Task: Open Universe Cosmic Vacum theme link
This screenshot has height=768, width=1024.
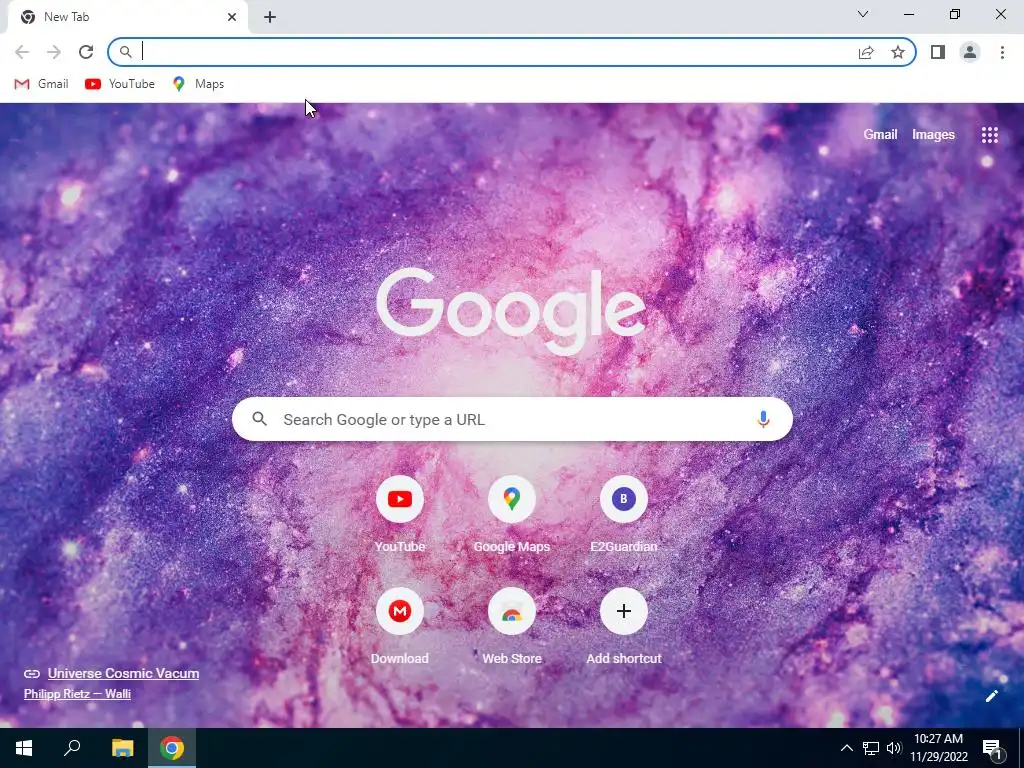Action: (x=123, y=673)
